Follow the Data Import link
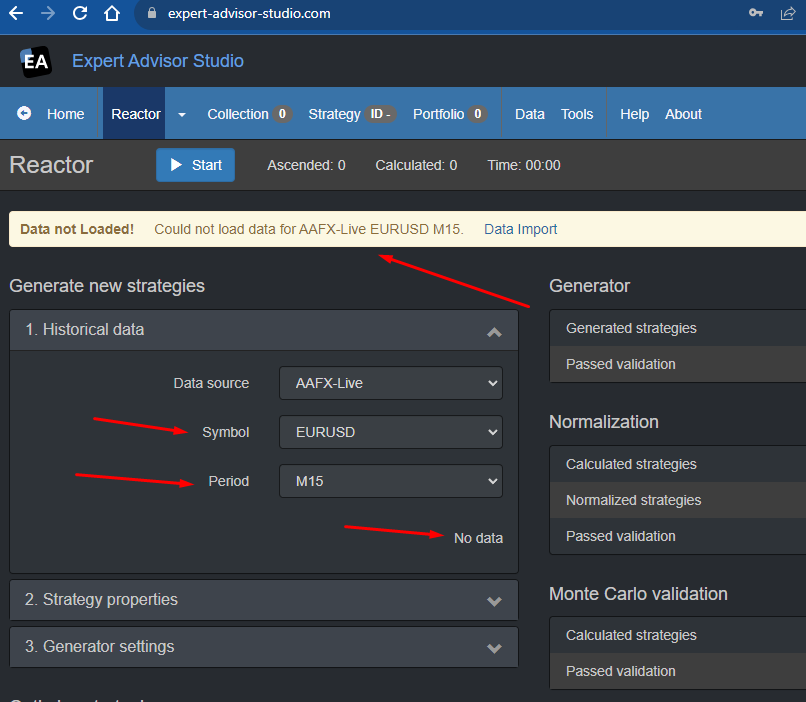Viewport: 806px width, 702px height. tap(520, 229)
